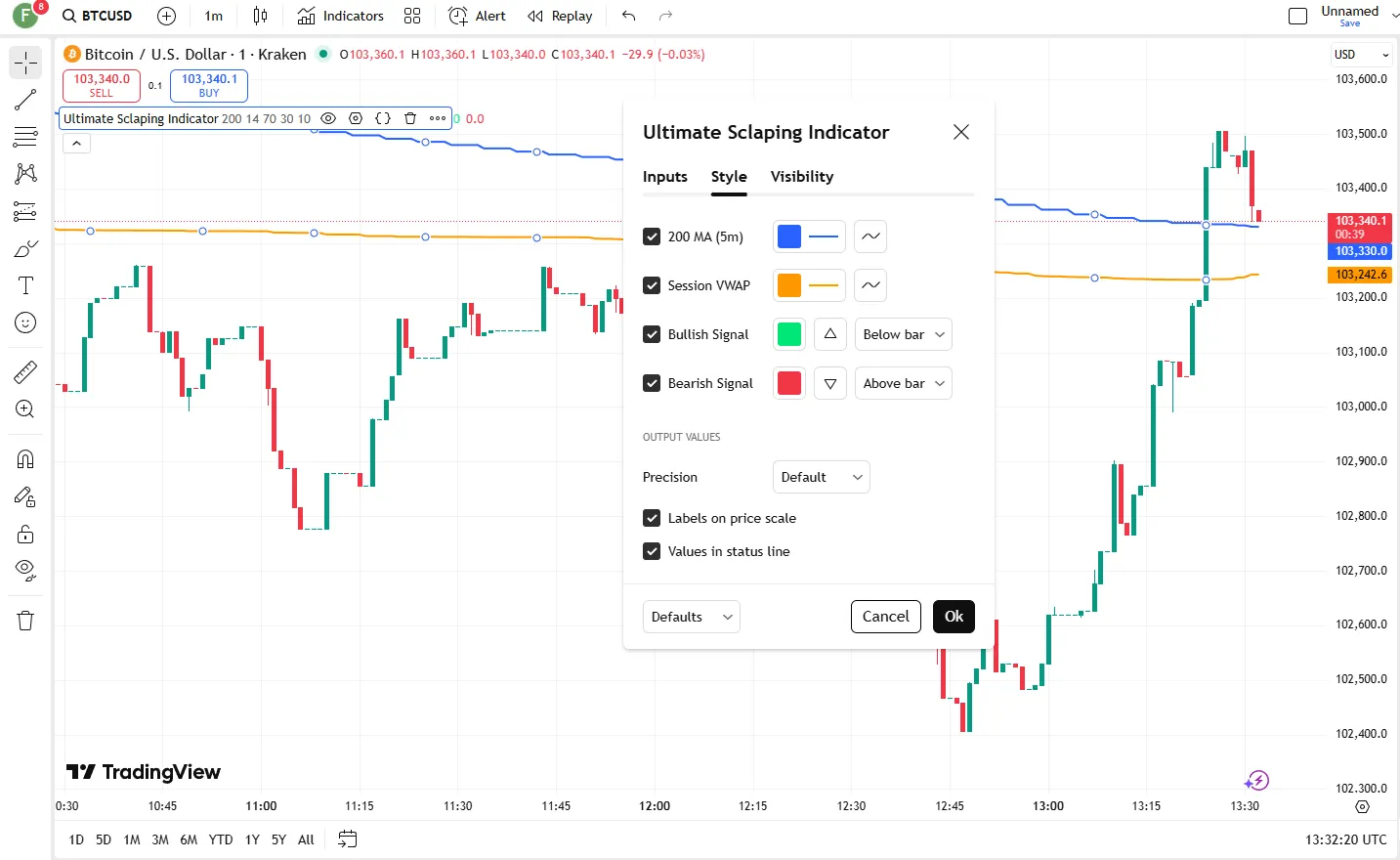Open the Bearish Signal red color swatch

click(789, 383)
